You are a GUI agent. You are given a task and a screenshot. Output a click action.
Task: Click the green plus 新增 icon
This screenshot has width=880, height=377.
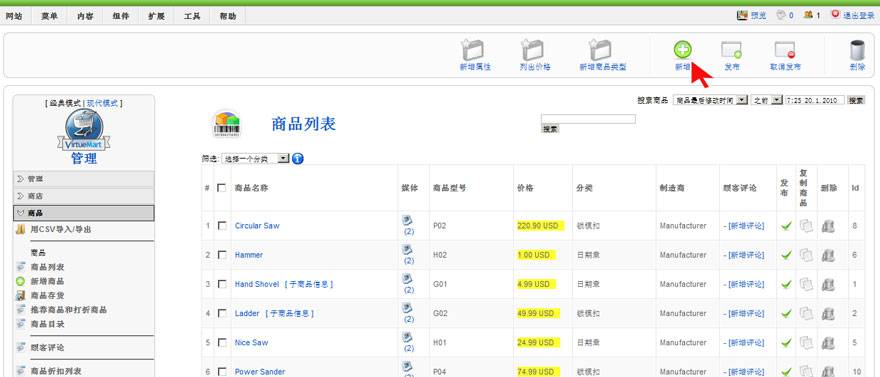click(682, 50)
